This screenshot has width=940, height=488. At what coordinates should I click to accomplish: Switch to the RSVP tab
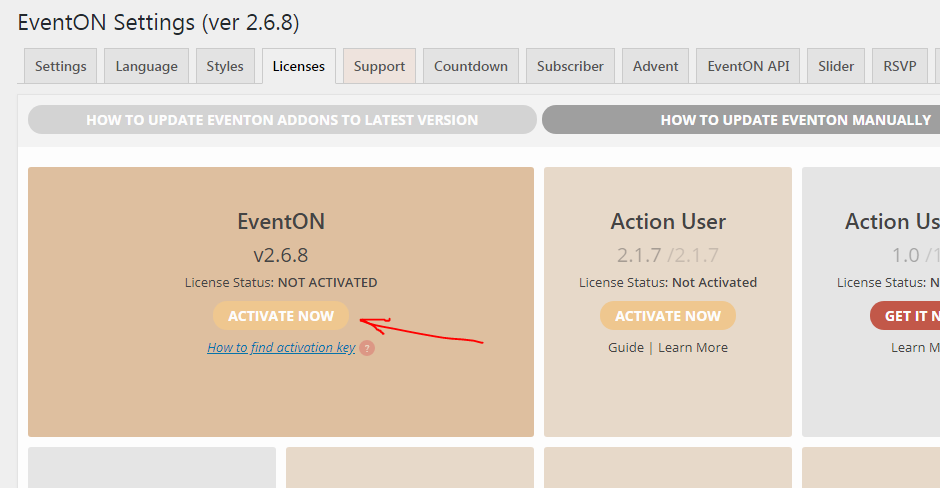click(x=899, y=66)
